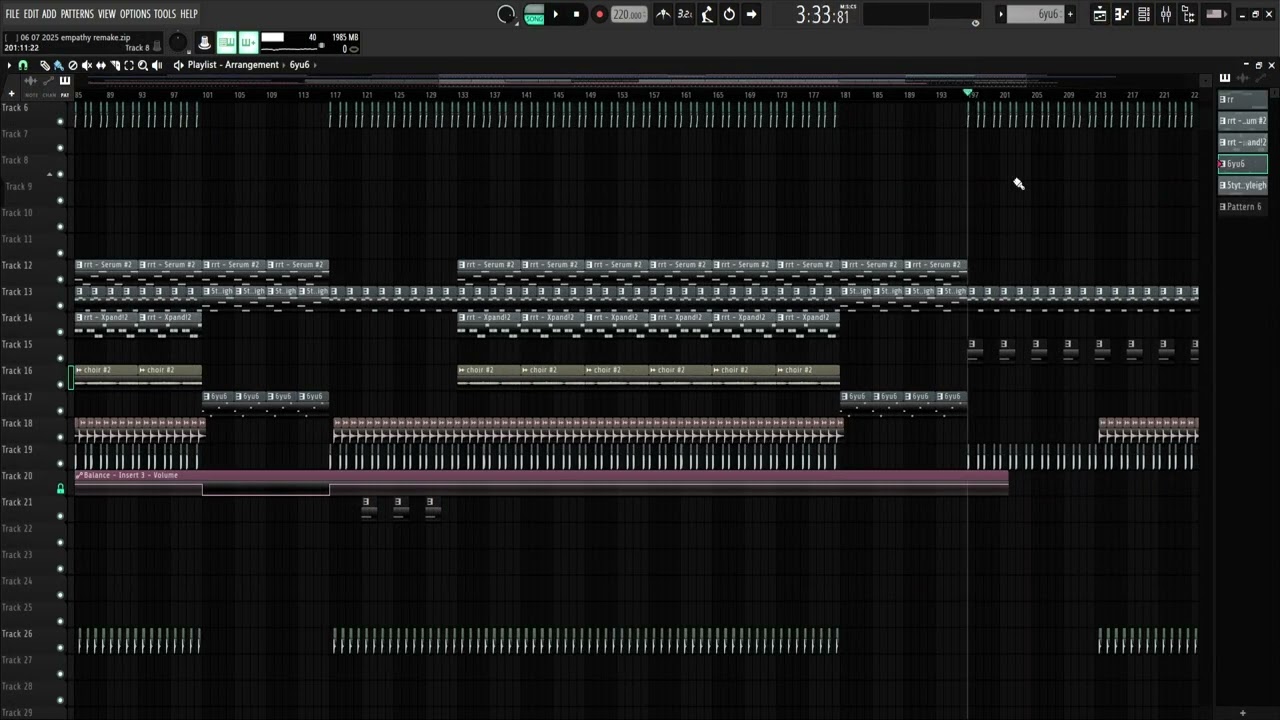Image resolution: width=1280 pixels, height=720 pixels.
Task: Click the CPU/memory meter panel
Action: pos(310,42)
